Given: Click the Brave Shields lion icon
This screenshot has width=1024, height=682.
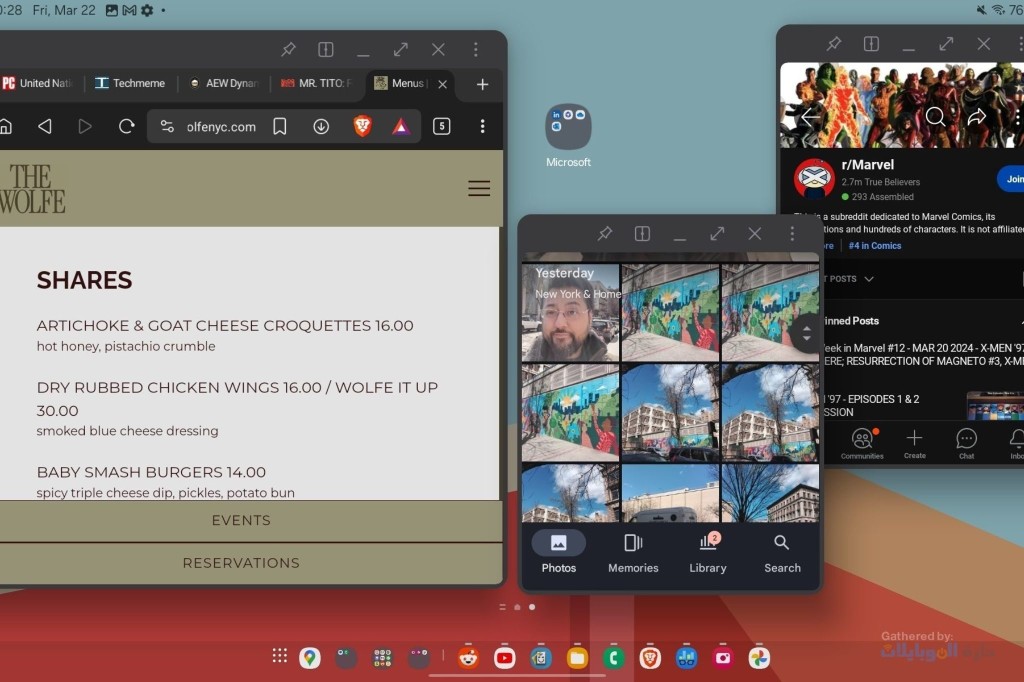Looking at the screenshot, I should 362,126.
